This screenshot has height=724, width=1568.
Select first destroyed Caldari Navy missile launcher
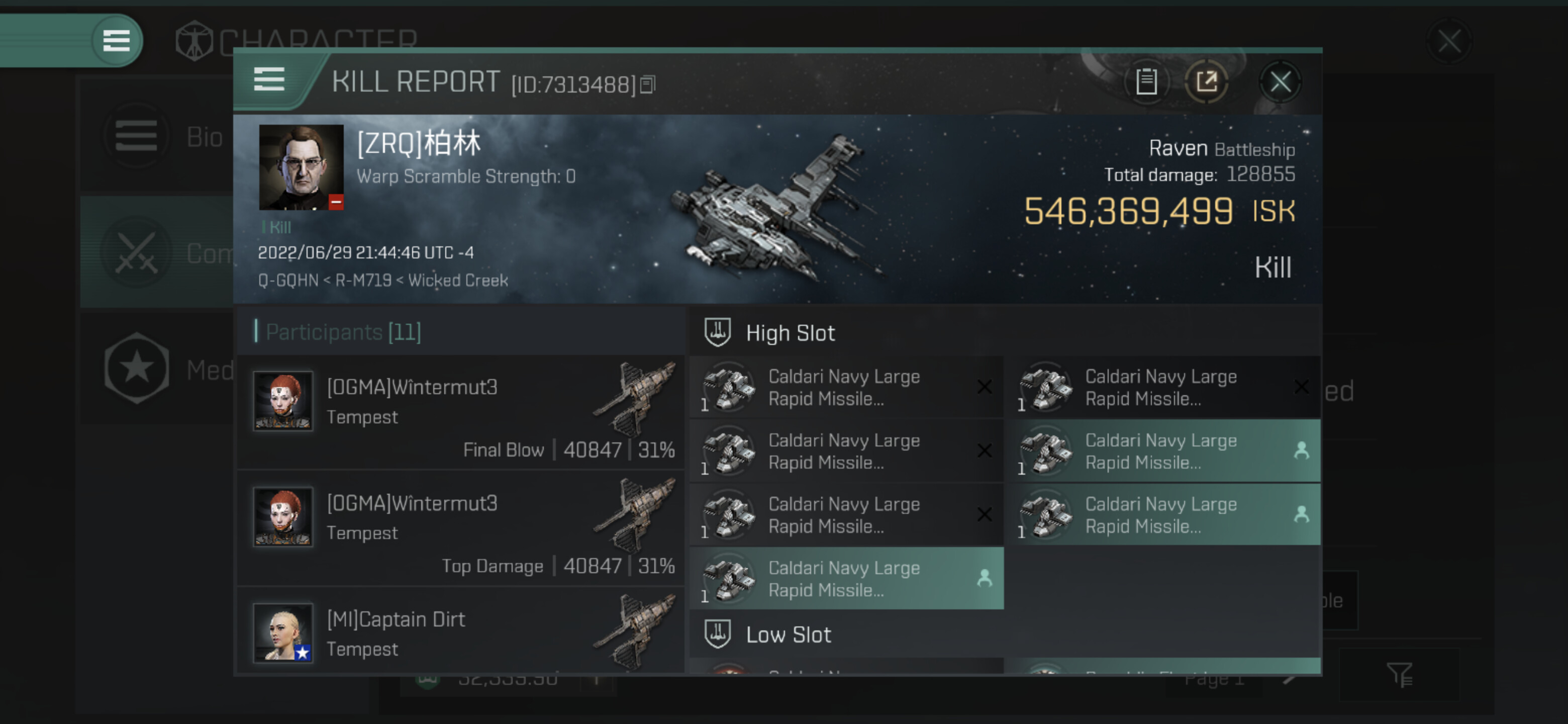point(847,387)
